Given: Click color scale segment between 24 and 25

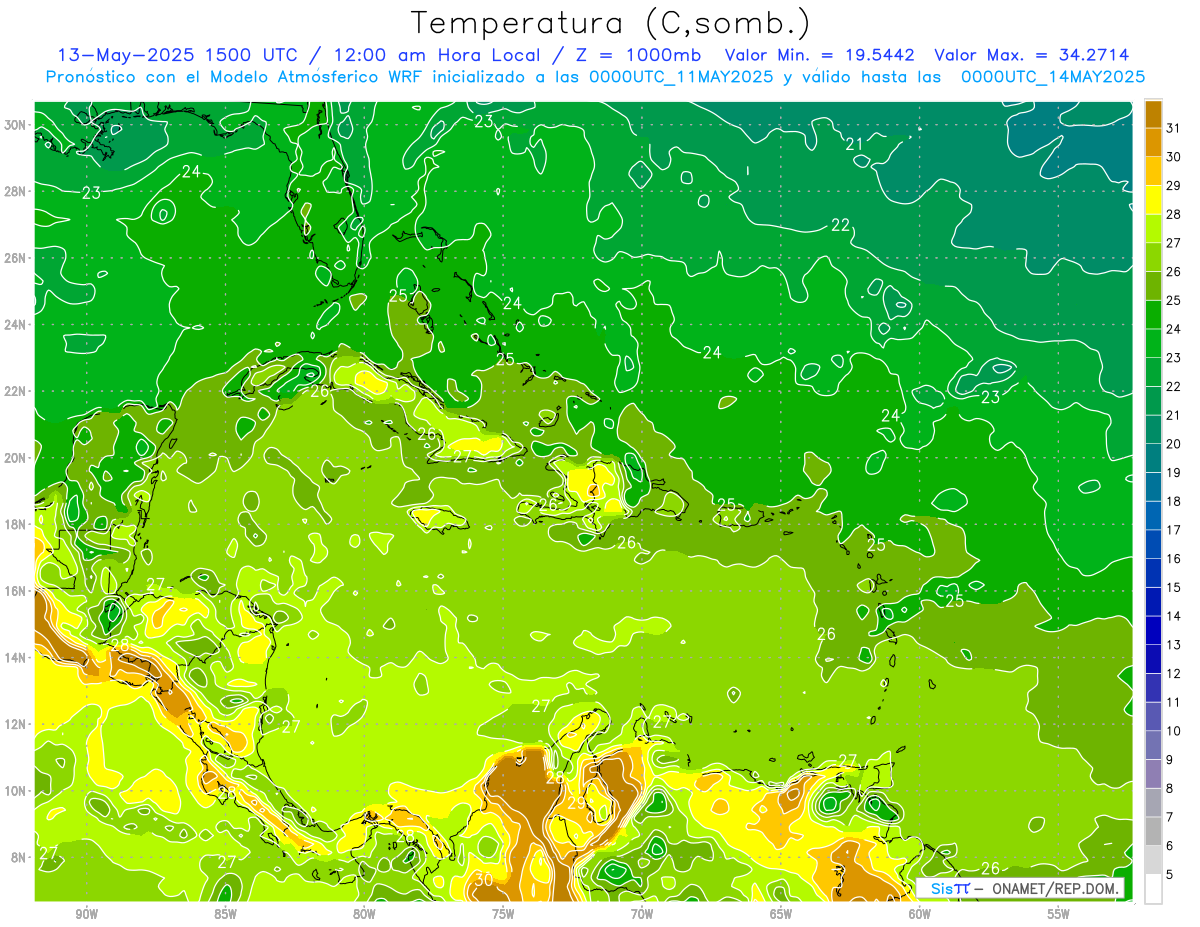Looking at the screenshot, I should pyautogui.click(x=1153, y=314).
